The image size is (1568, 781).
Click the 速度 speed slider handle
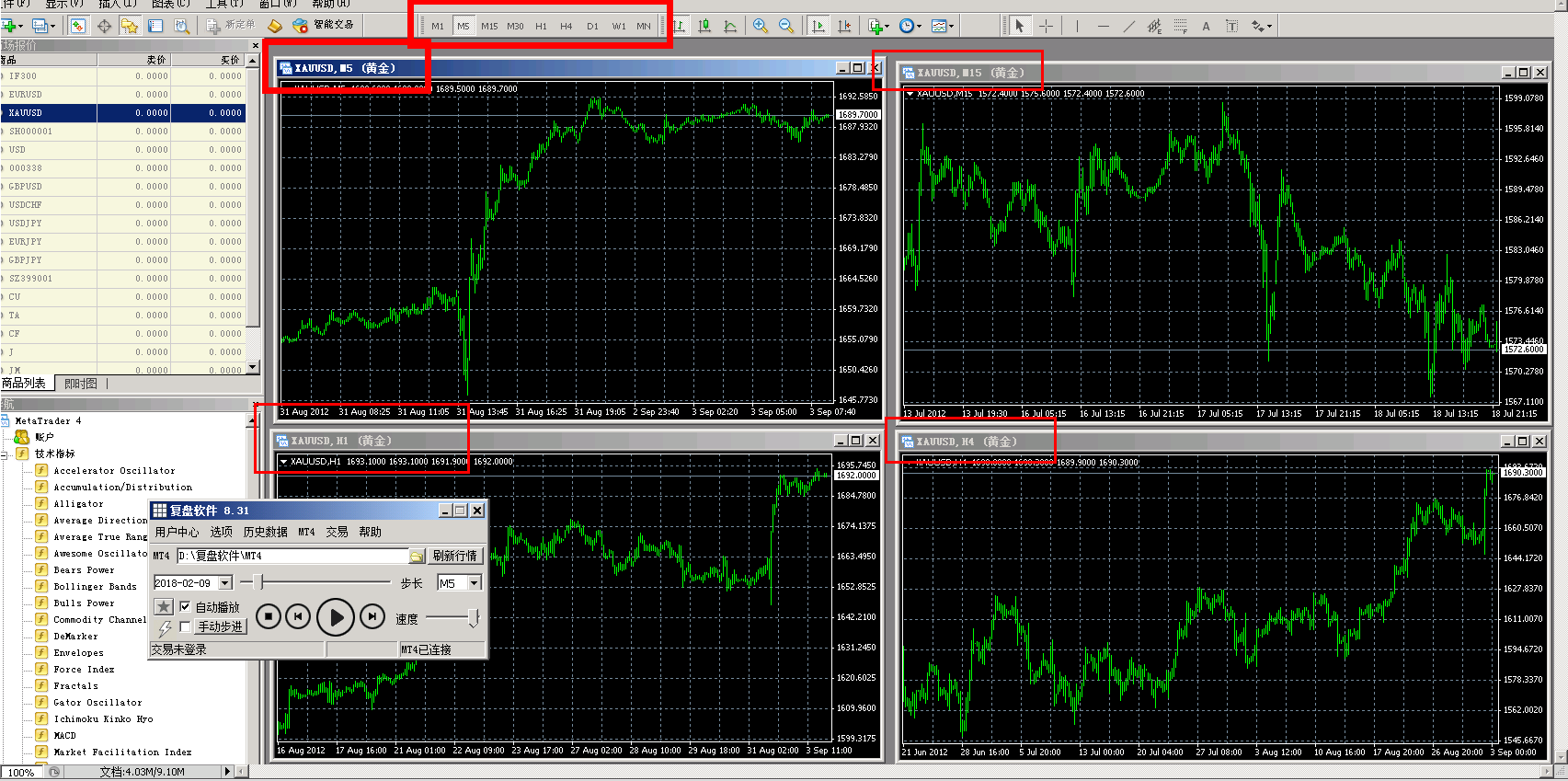click(474, 618)
